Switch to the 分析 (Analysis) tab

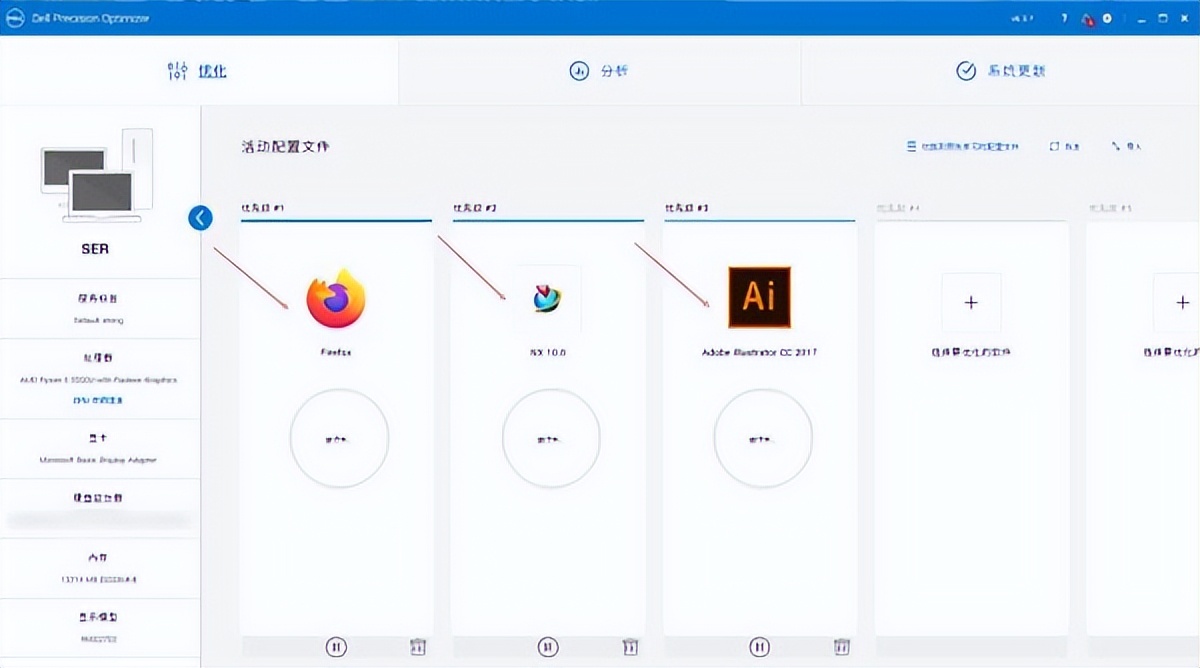click(599, 71)
